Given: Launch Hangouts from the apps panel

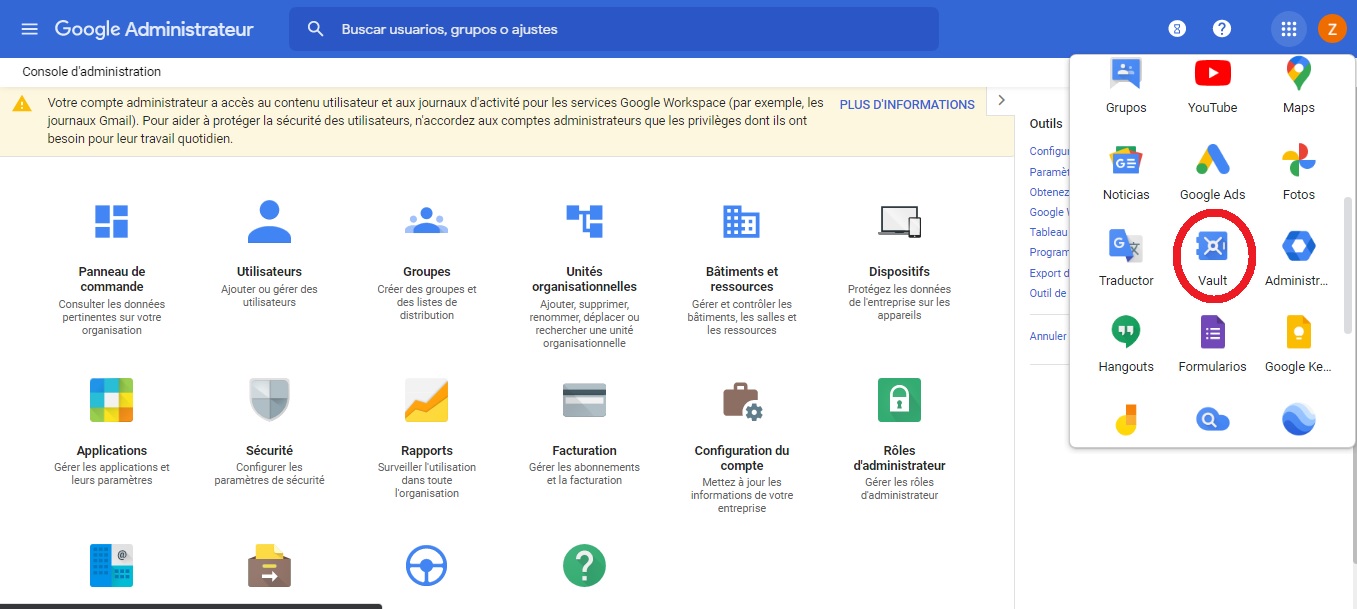Looking at the screenshot, I should click(x=1126, y=343).
